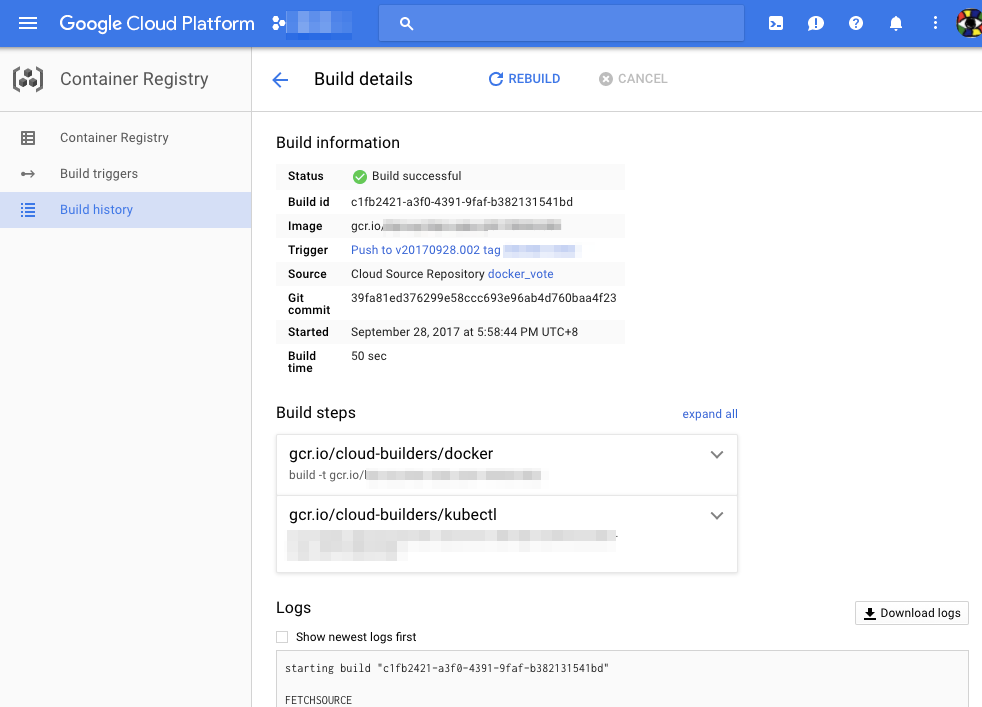Click the Build successful status text

pos(416,176)
